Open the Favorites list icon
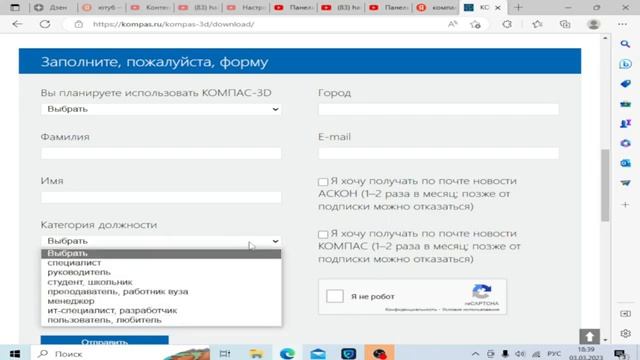The height and width of the screenshot is (360, 640). pos(537,24)
